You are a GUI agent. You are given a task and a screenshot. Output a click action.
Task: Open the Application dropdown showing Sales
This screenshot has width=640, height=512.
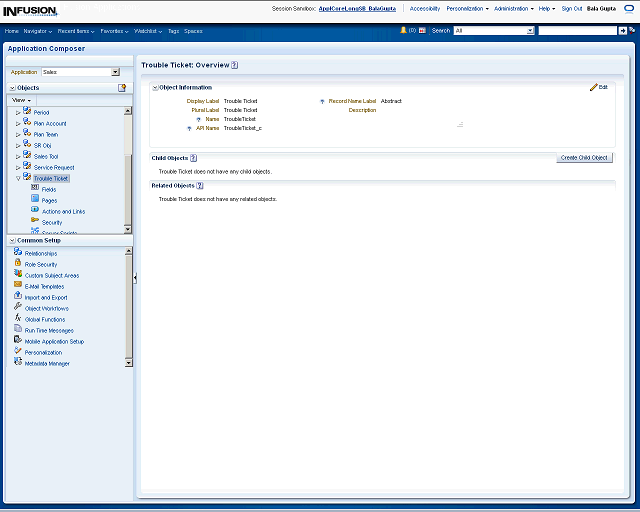115,72
